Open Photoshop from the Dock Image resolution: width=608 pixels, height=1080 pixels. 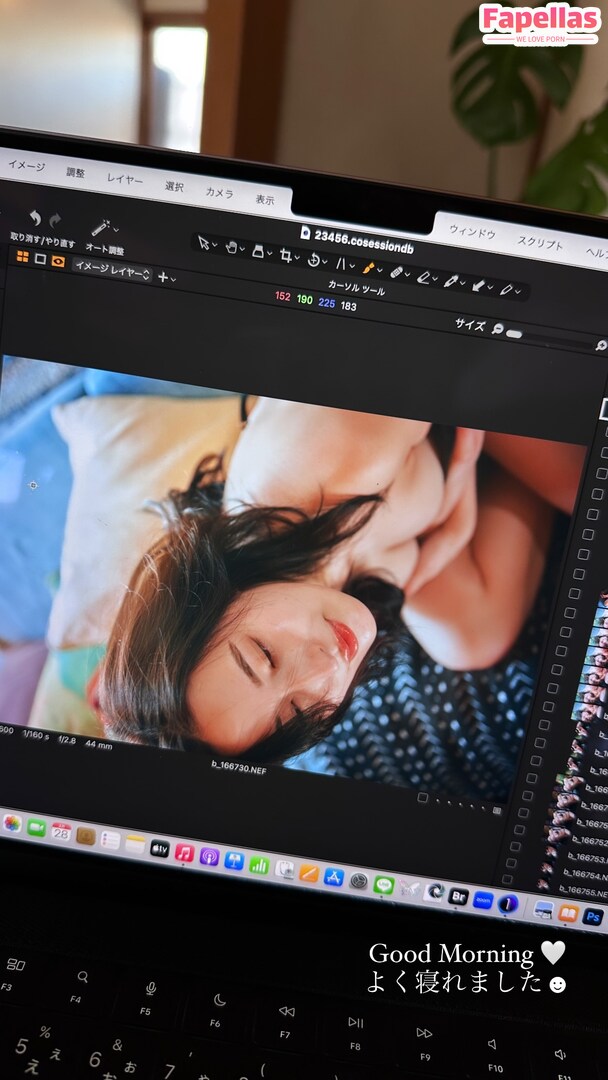593,916
